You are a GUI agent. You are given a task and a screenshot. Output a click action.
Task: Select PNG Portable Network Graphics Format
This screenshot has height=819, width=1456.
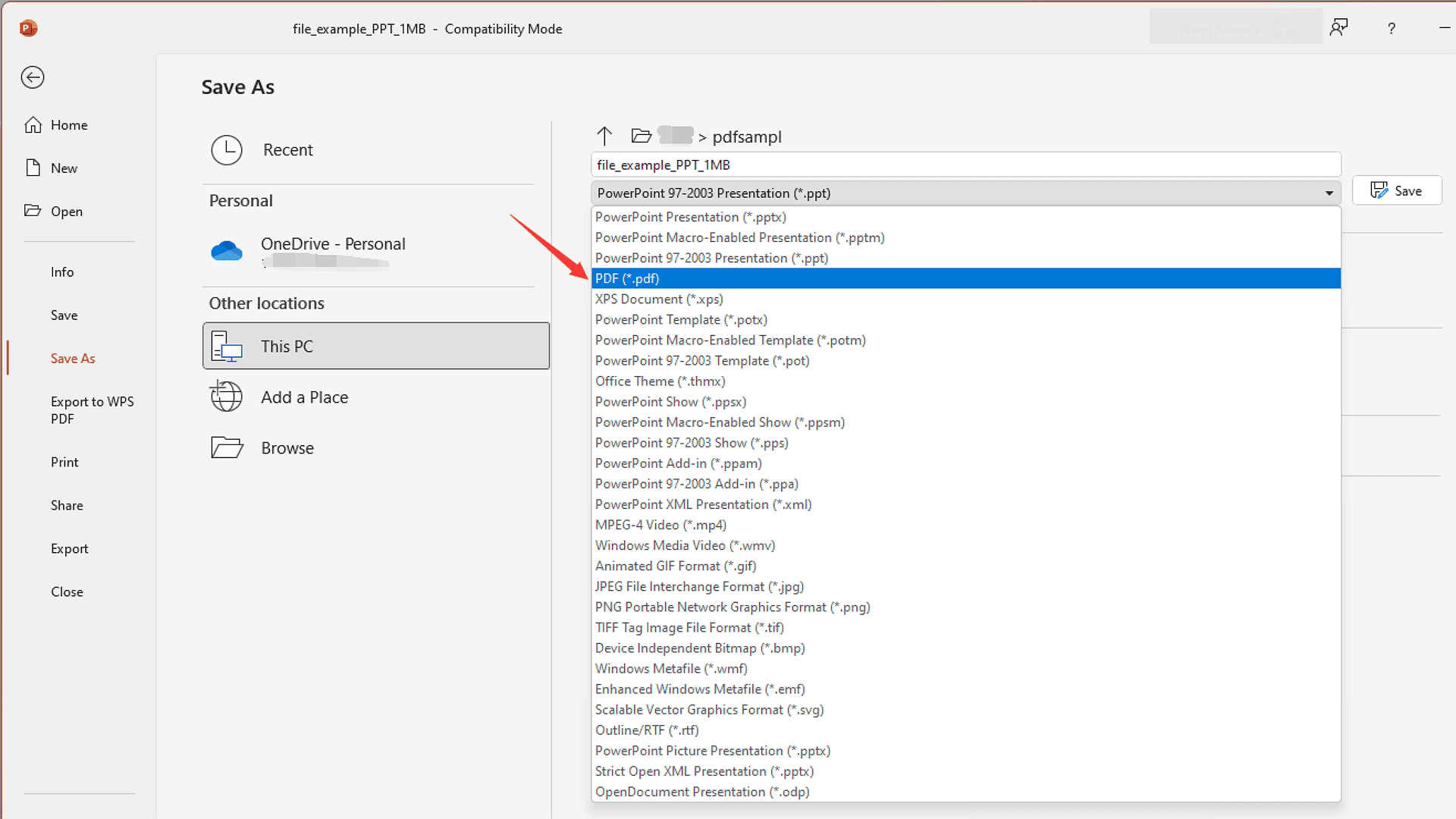pyautogui.click(x=966, y=607)
